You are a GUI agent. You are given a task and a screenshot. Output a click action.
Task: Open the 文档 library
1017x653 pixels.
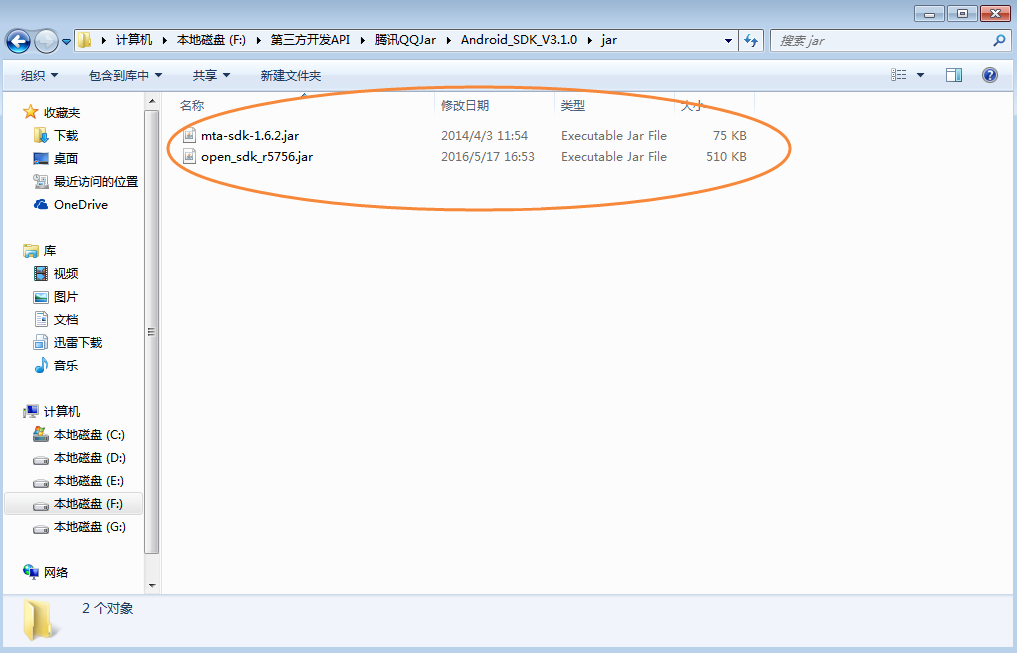tap(66, 320)
